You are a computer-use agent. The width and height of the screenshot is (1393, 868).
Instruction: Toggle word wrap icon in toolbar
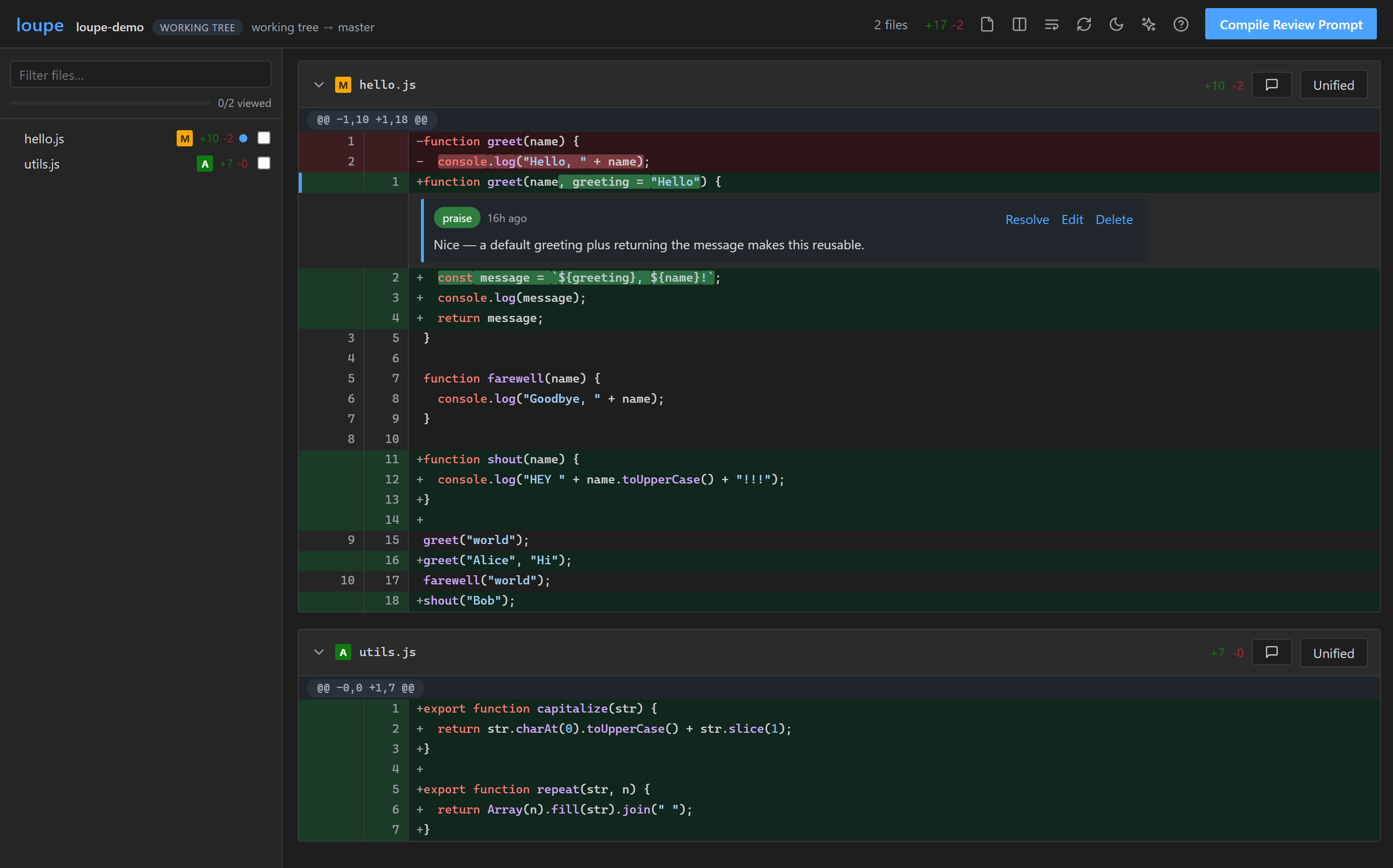(1051, 24)
